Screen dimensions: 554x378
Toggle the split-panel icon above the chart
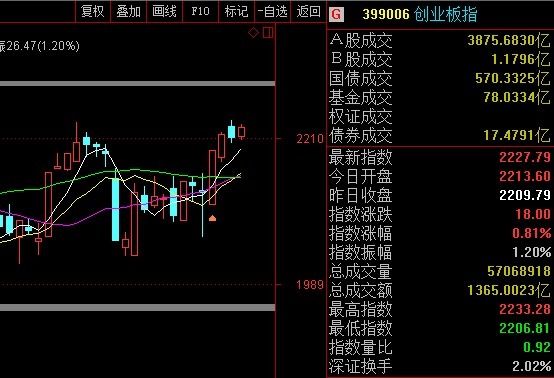pos(268,33)
